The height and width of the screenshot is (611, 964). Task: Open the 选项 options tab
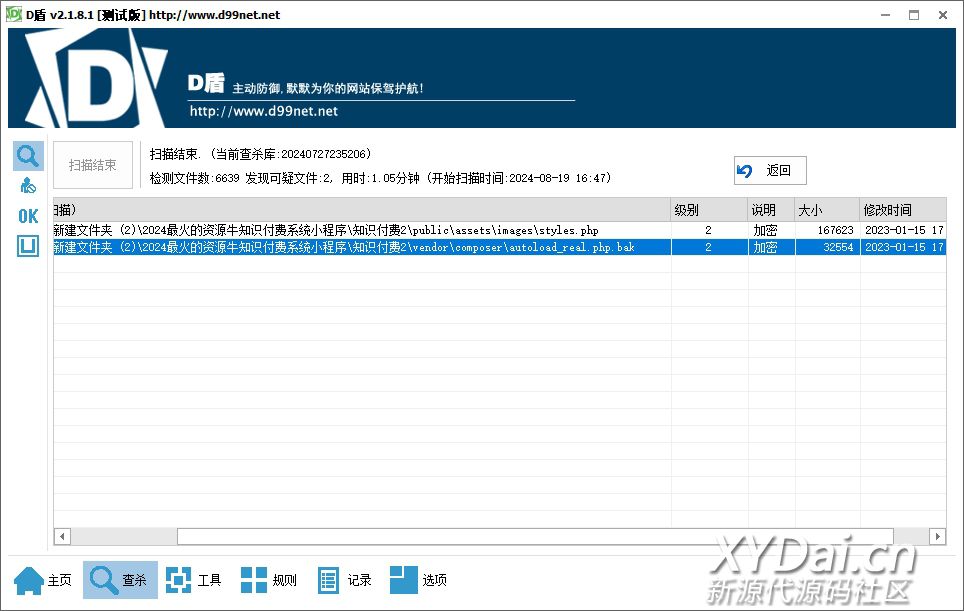point(418,580)
